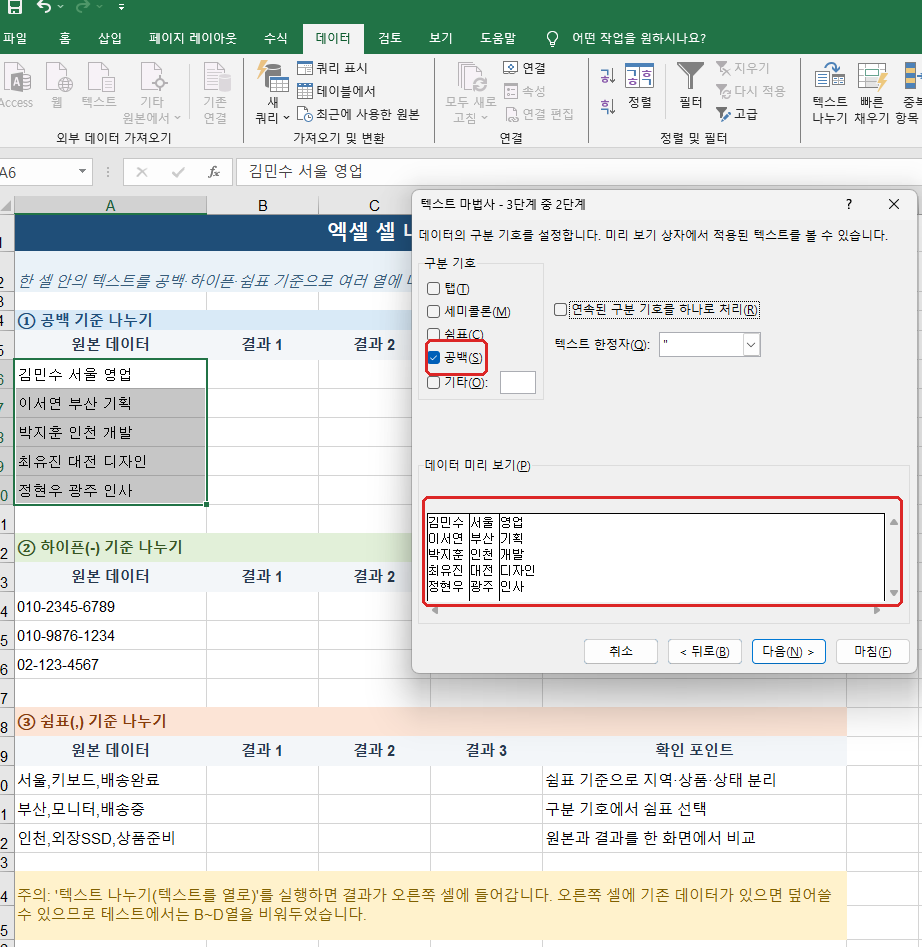922x947 pixels.
Task: Enable the 쉼표(C) delimiter checkbox
Action: (434, 334)
